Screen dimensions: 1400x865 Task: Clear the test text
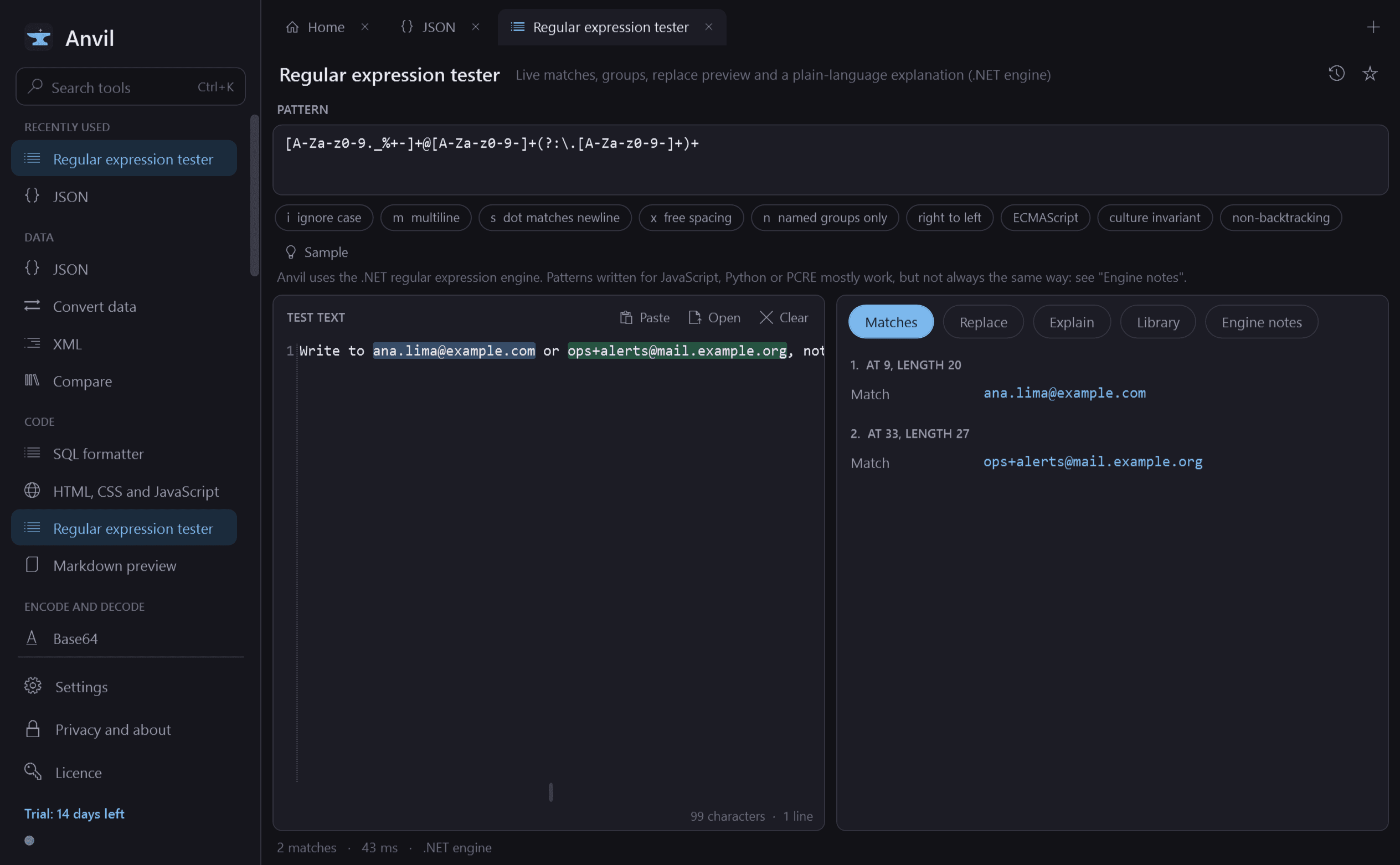tap(784, 317)
